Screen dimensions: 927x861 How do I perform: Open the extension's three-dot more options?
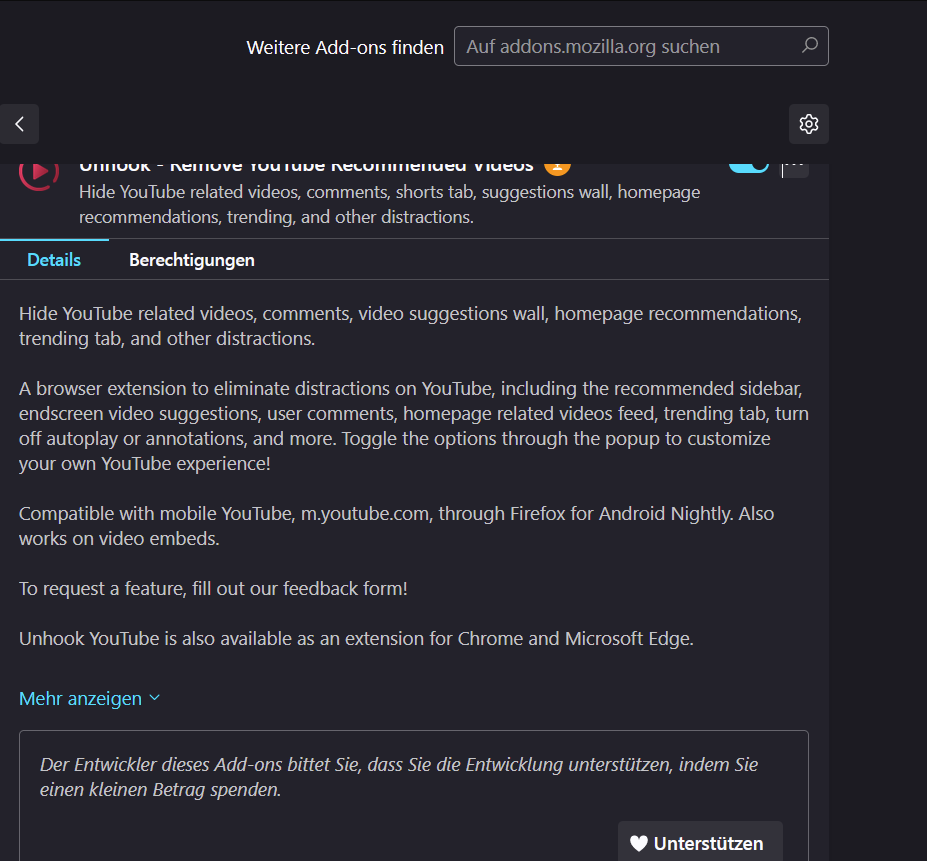pyautogui.click(x=795, y=166)
